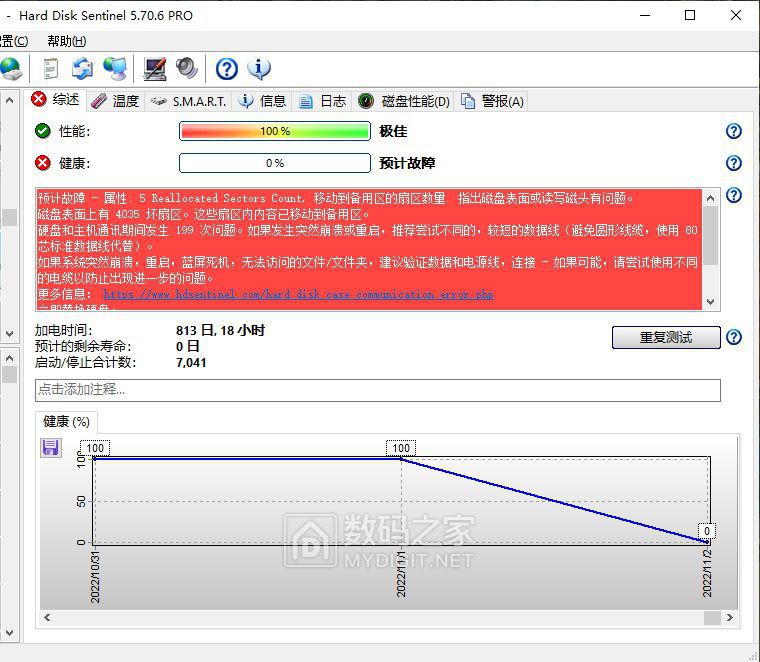Click the red X icon beside 健康
760x662 pixels.
point(43,163)
